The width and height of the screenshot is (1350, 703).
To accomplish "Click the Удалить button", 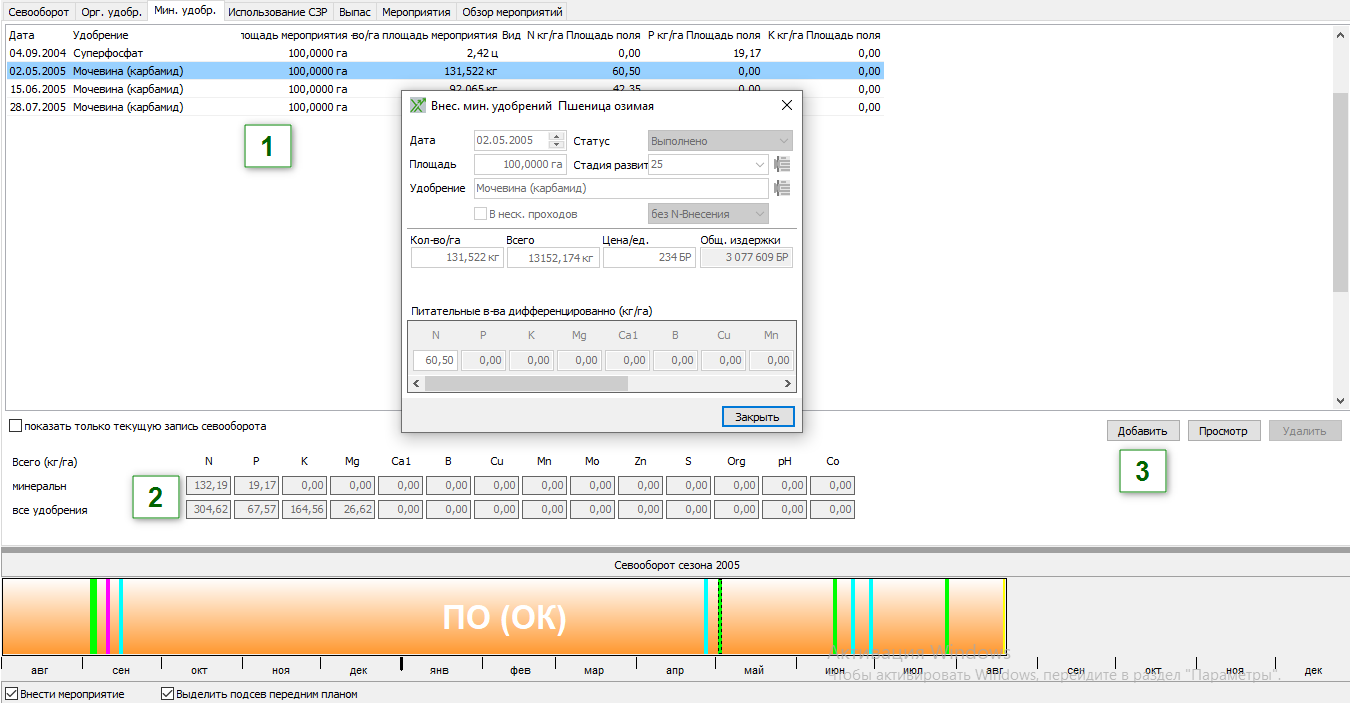I will click(x=1305, y=431).
